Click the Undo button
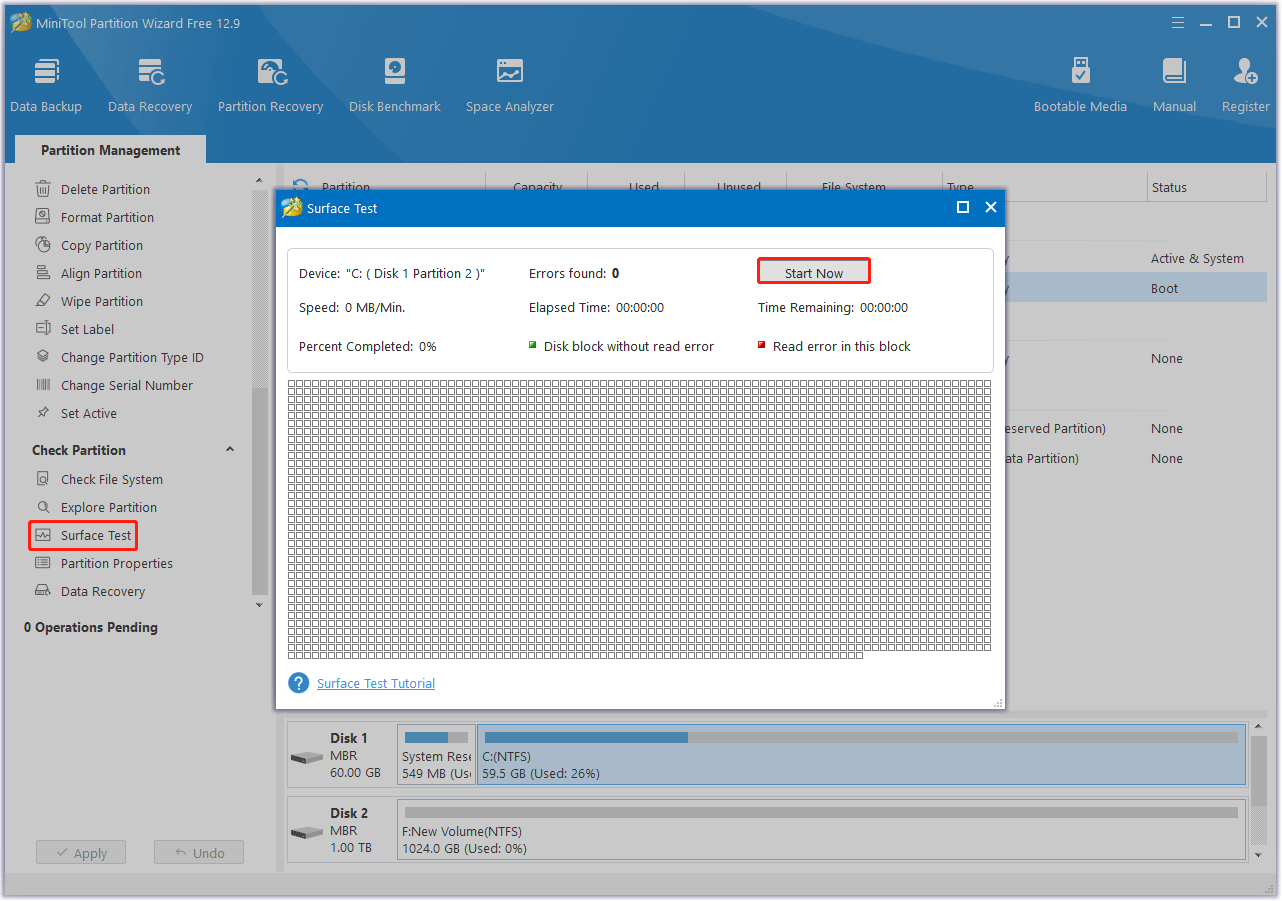1282x901 pixels. (199, 853)
